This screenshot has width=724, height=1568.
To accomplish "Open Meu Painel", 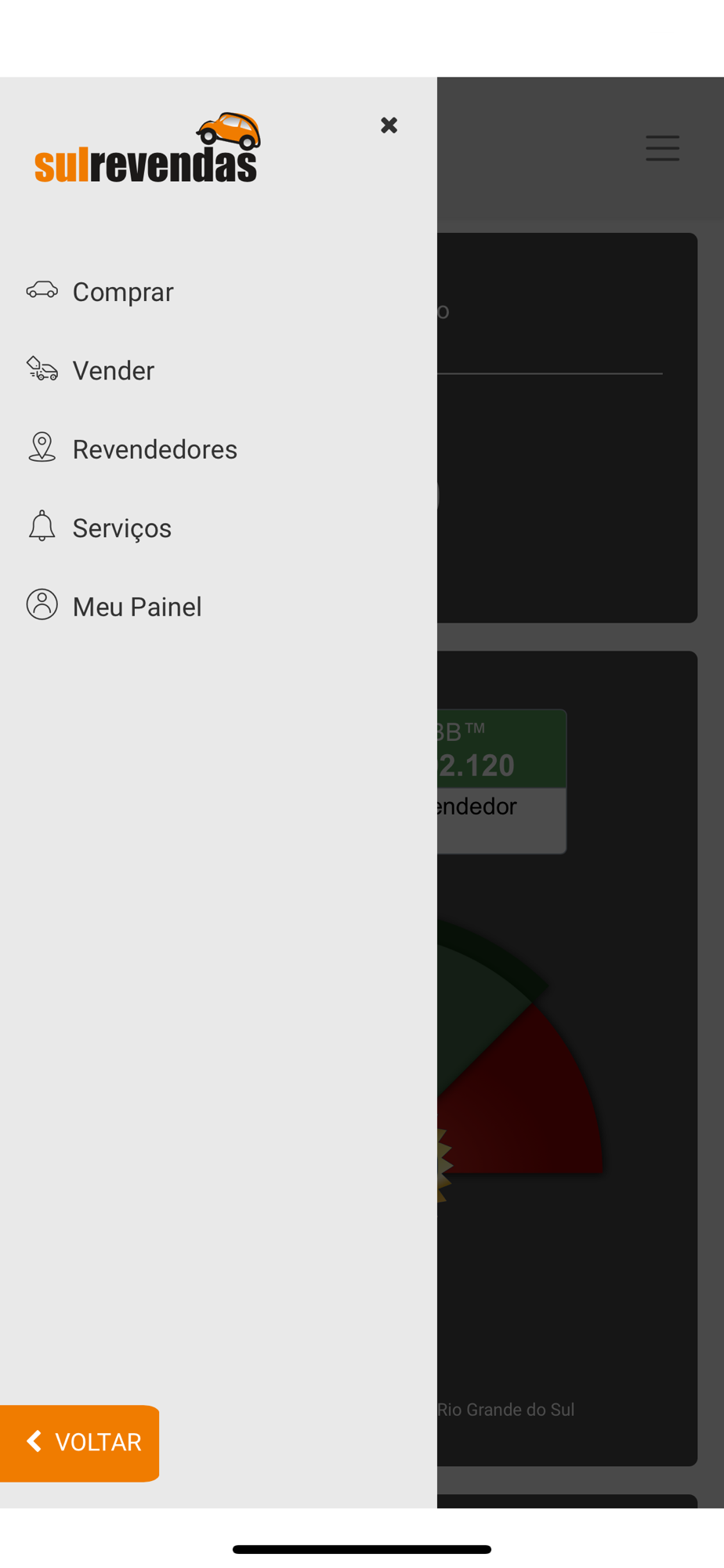I will [137, 607].
